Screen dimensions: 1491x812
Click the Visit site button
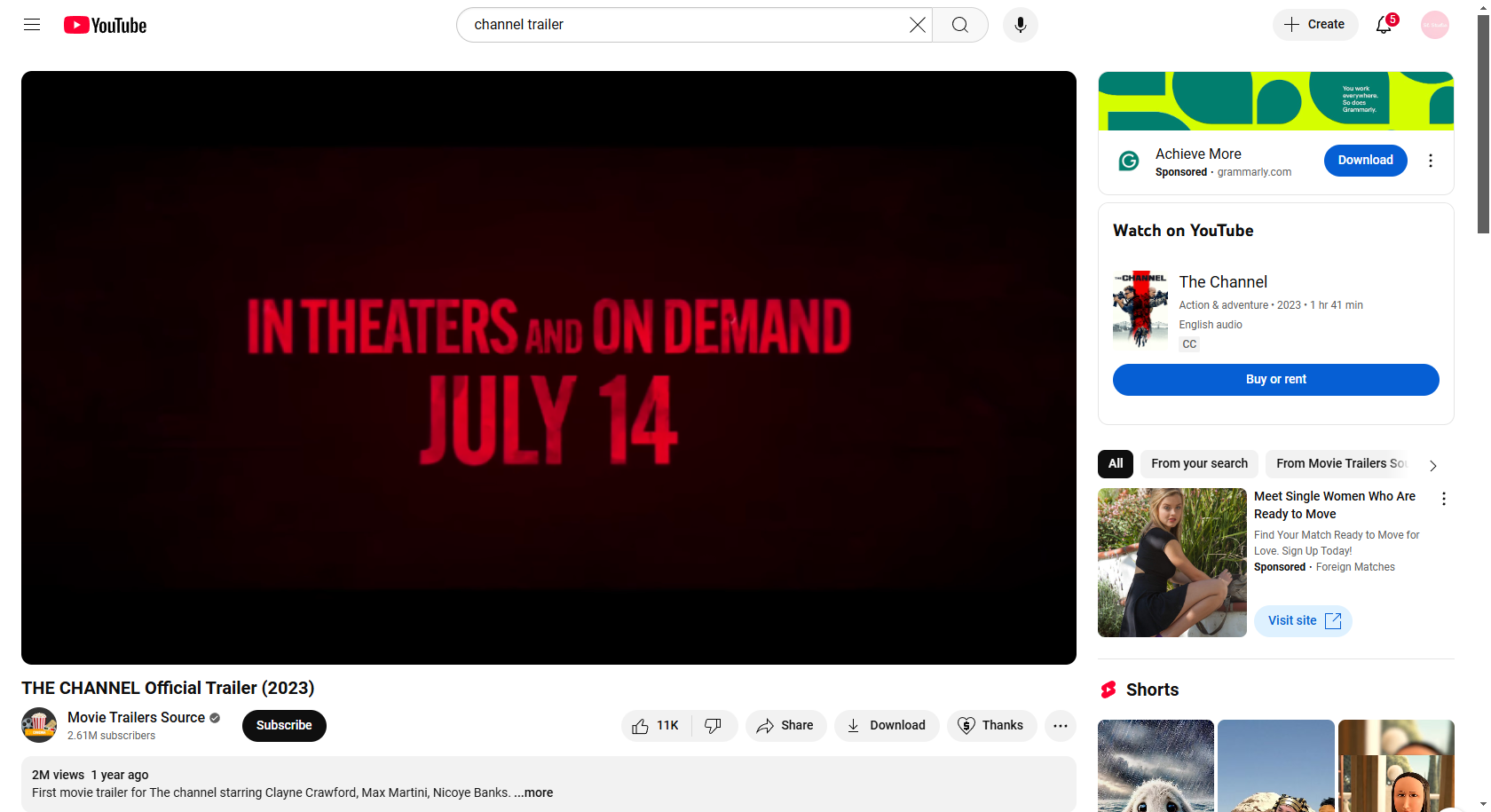1303,621
